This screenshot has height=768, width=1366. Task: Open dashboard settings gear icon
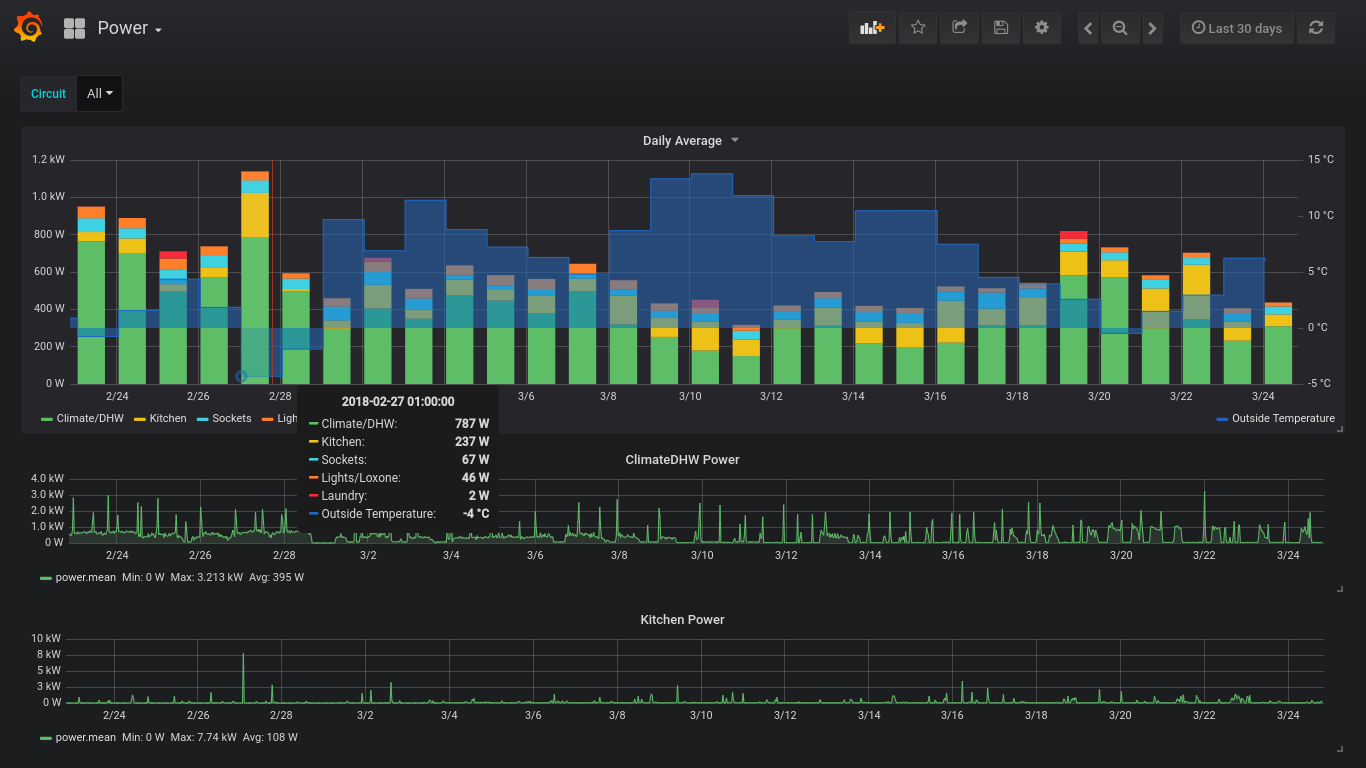[1041, 28]
